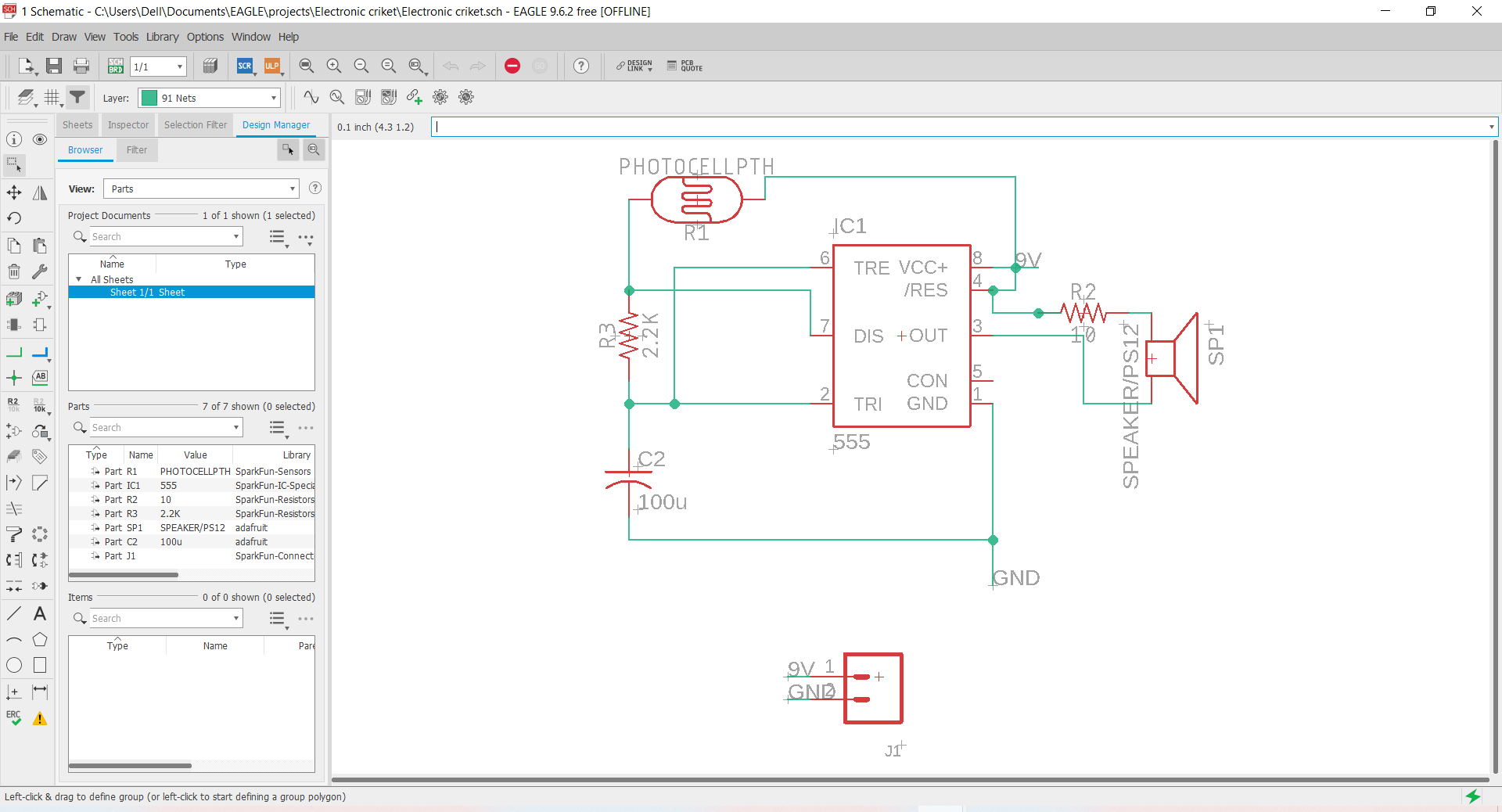Click the red Stop command icon
Viewport: 1502px width, 812px height.
tap(512, 66)
